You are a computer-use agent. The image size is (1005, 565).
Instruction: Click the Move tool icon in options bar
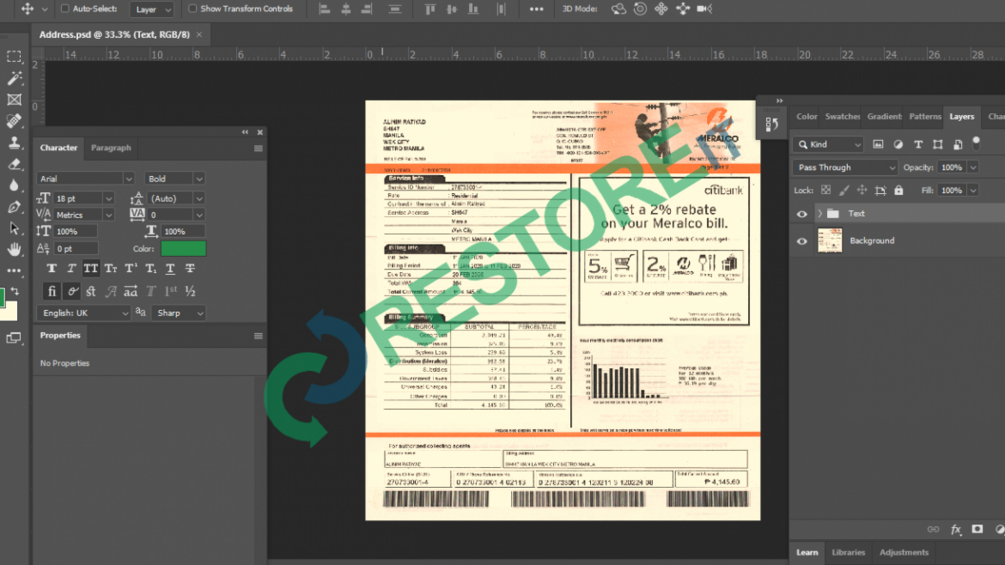[27, 9]
